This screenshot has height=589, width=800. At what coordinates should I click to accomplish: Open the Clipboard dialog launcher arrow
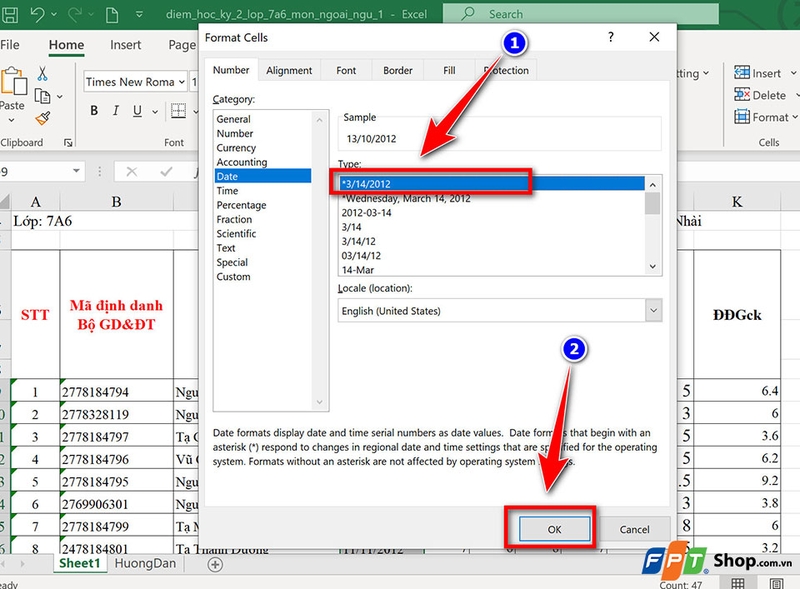pyautogui.click(x=69, y=142)
